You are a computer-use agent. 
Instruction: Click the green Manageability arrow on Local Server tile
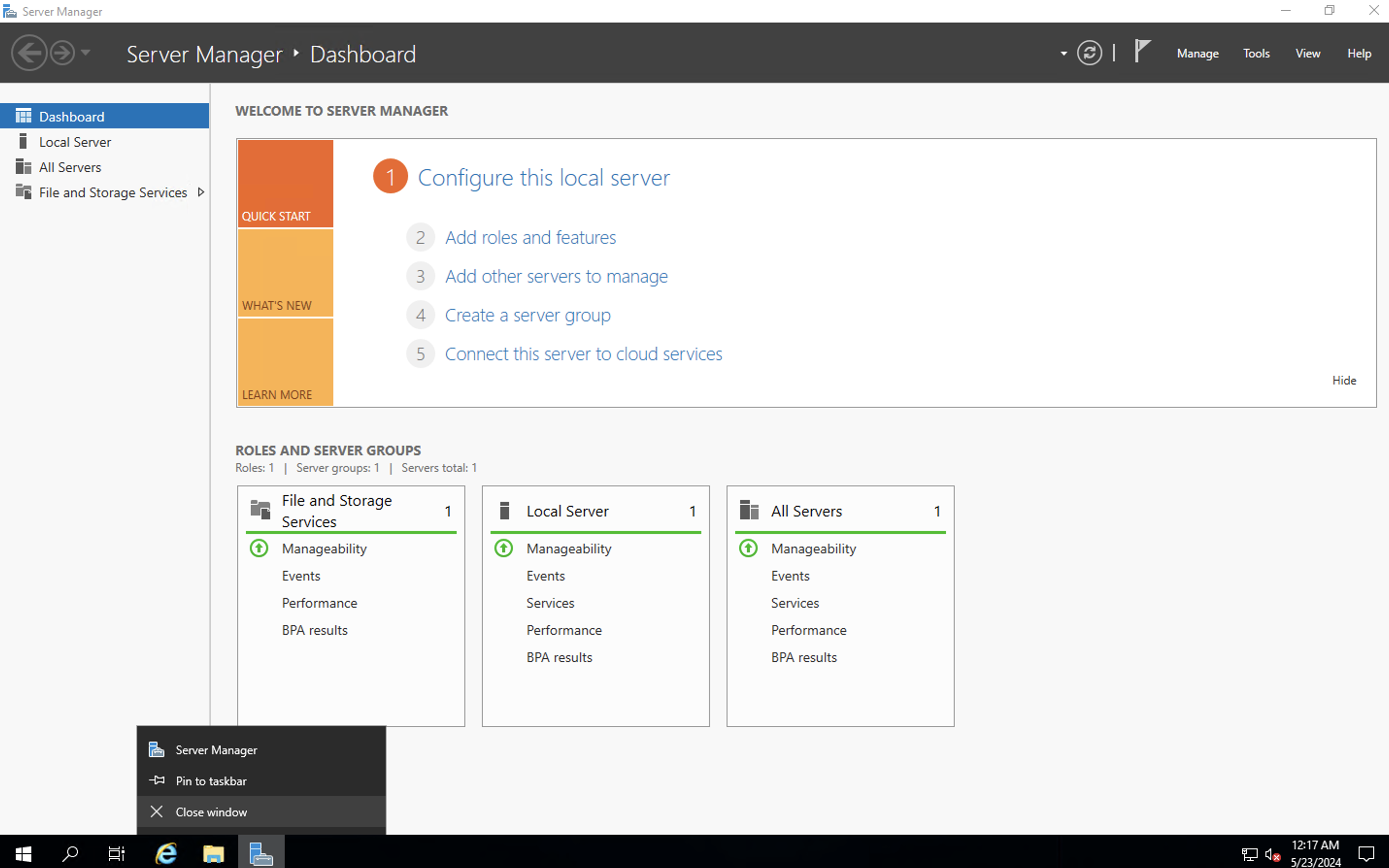click(503, 548)
